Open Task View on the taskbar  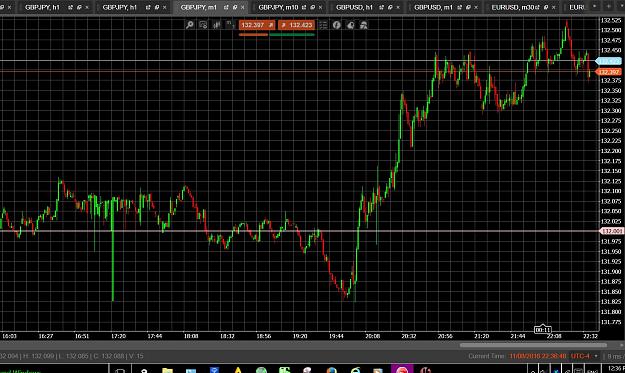click(x=120, y=371)
